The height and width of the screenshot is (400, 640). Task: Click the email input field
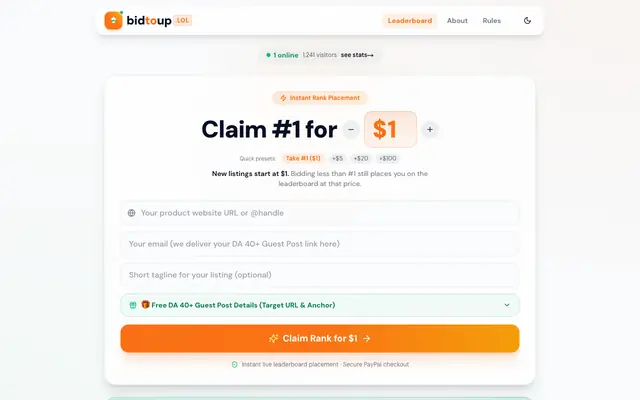pos(320,244)
